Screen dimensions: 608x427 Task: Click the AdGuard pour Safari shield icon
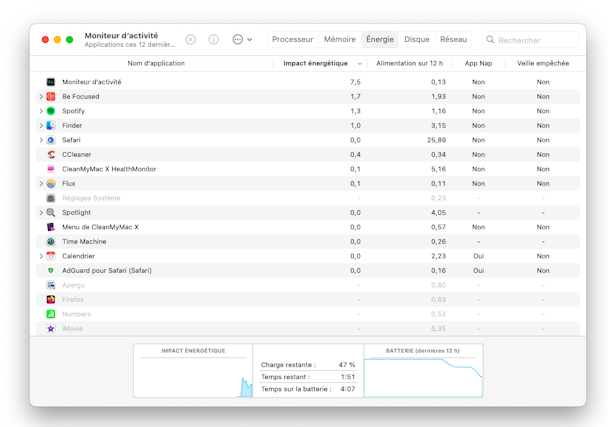[51, 271]
